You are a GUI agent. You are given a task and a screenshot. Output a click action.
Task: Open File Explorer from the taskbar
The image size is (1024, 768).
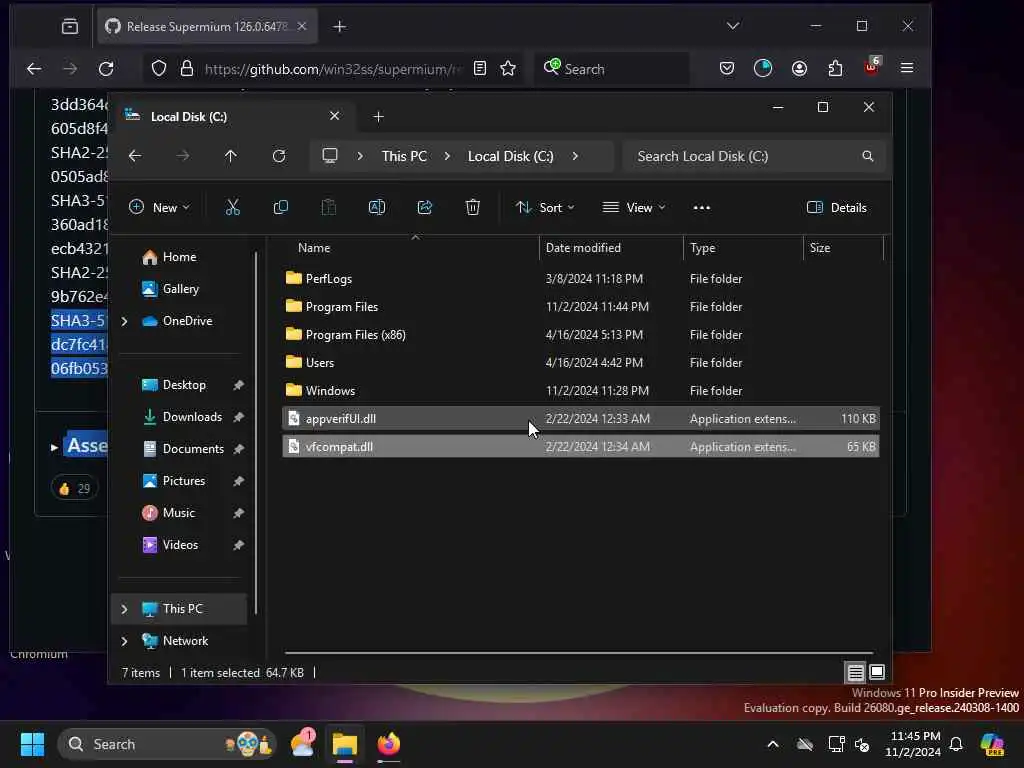[x=345, y=744]
